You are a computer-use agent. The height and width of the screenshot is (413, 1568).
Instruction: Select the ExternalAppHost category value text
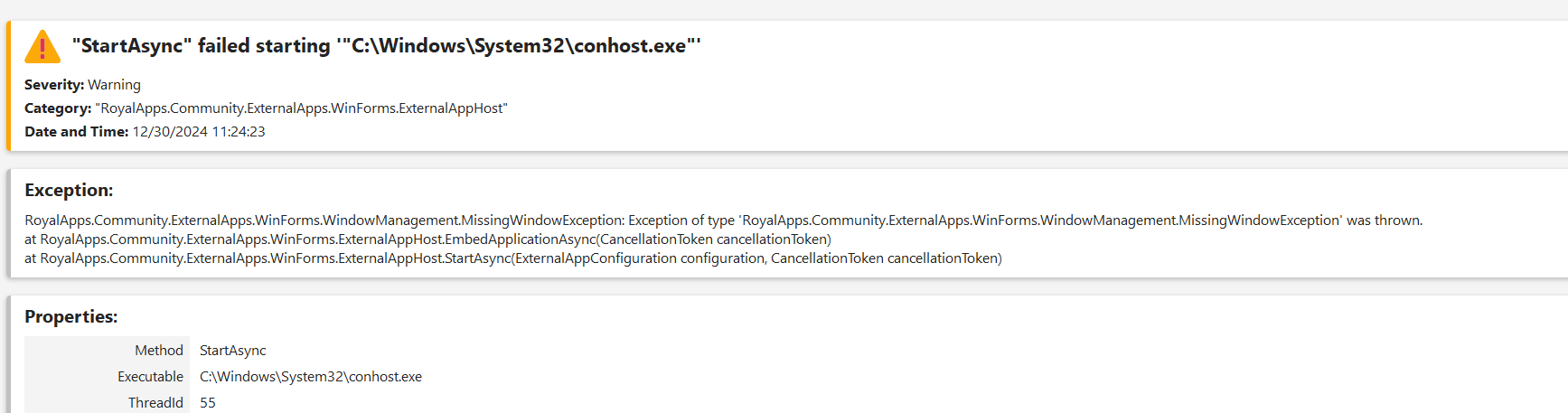pyautogui.click(x=301, y=108)
